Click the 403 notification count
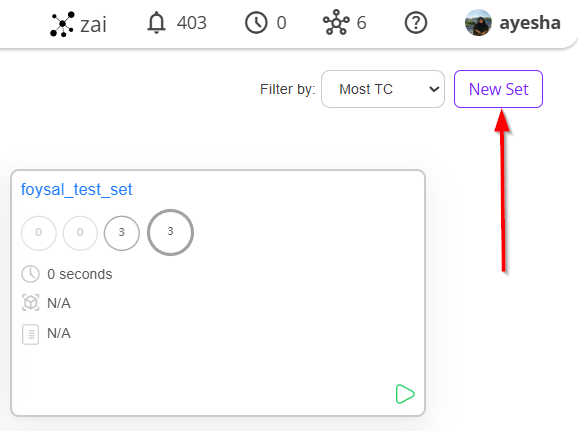Image resolution: width=578 pixels, height=431 pixels. [191, 23]
